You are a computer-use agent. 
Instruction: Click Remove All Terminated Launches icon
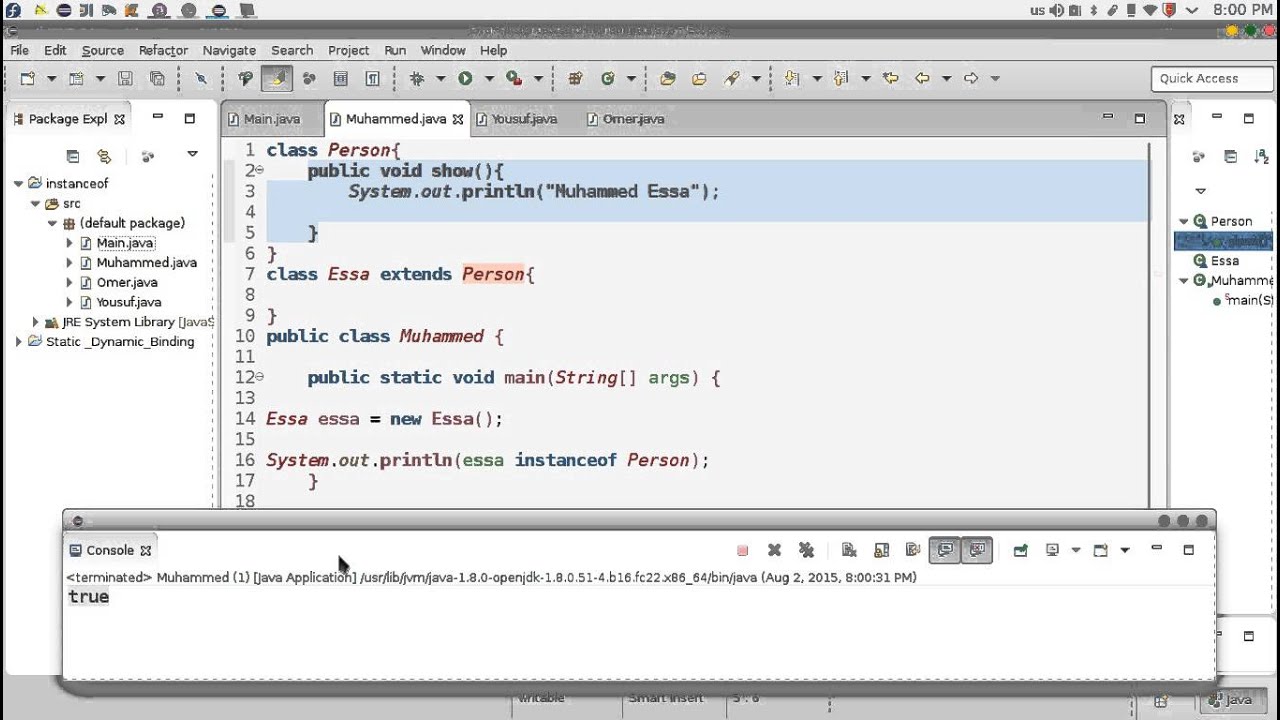[806, 550]
